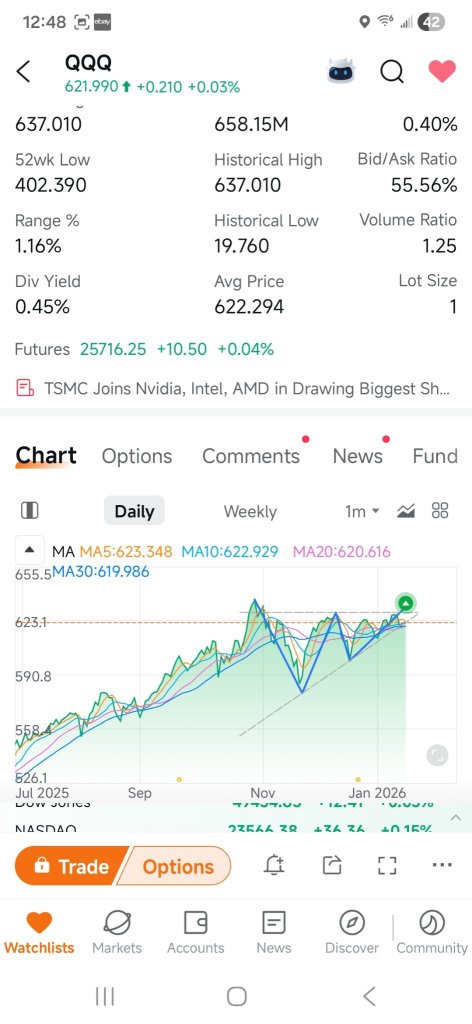Open the robot AI assistant icon
Image resolution: width=472 pixels, height=1024 pixels.
coord(341,71)
